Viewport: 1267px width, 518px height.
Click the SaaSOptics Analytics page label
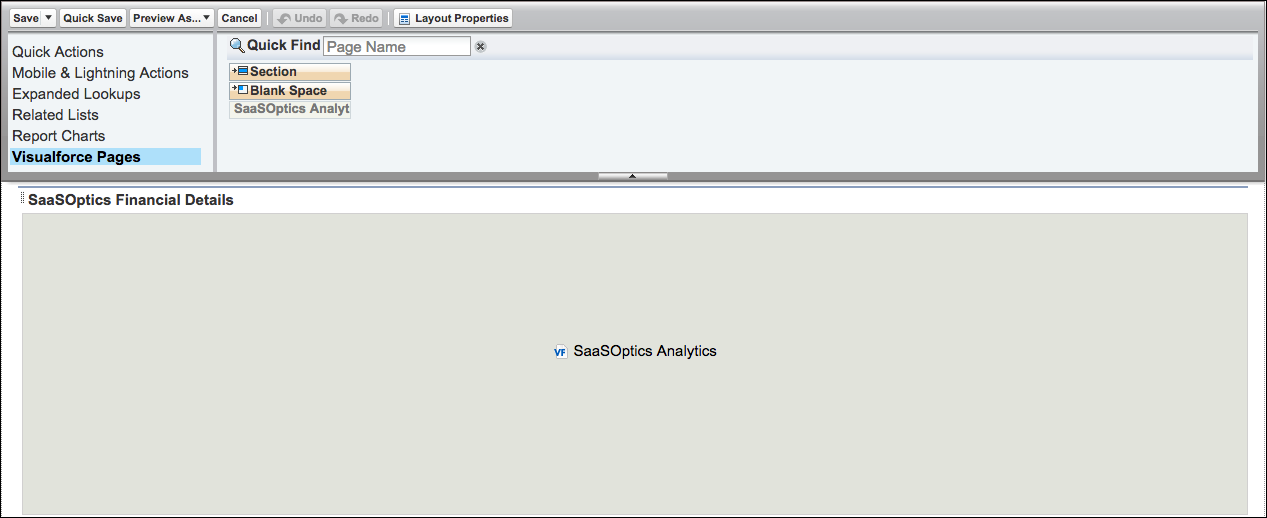coord(645,351)
